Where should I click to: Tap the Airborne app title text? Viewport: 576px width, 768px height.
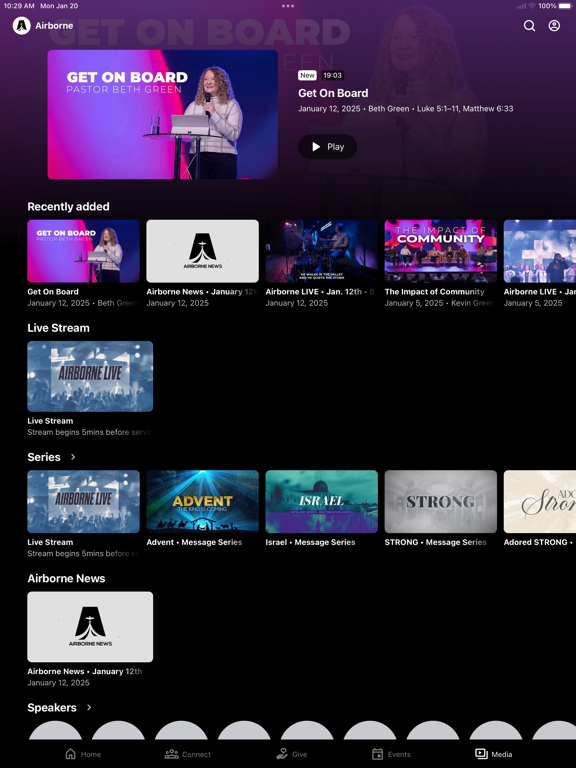[x=54, y=25]
